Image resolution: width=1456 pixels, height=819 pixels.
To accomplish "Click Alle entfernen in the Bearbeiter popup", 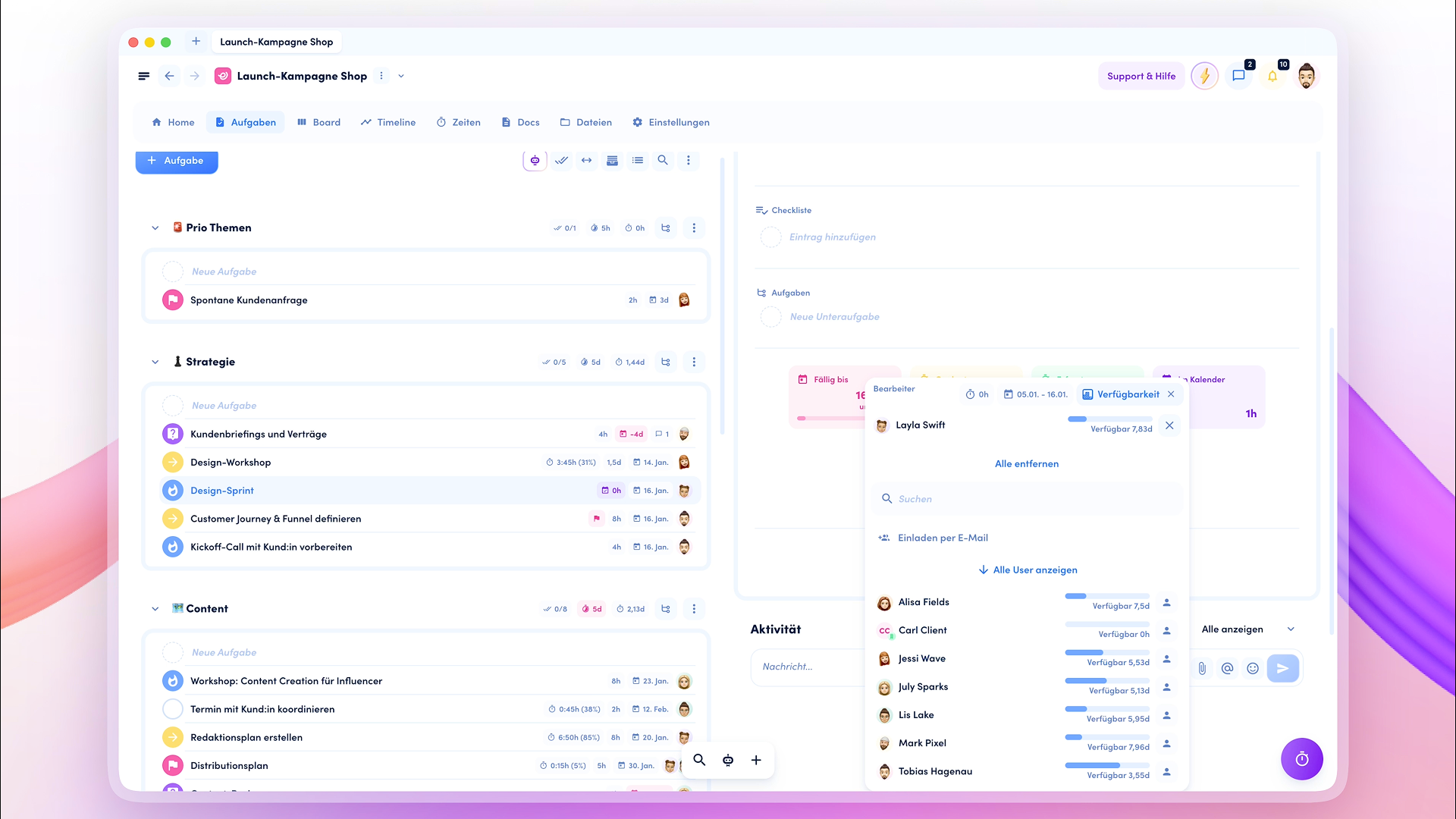I will (1026, 463).
